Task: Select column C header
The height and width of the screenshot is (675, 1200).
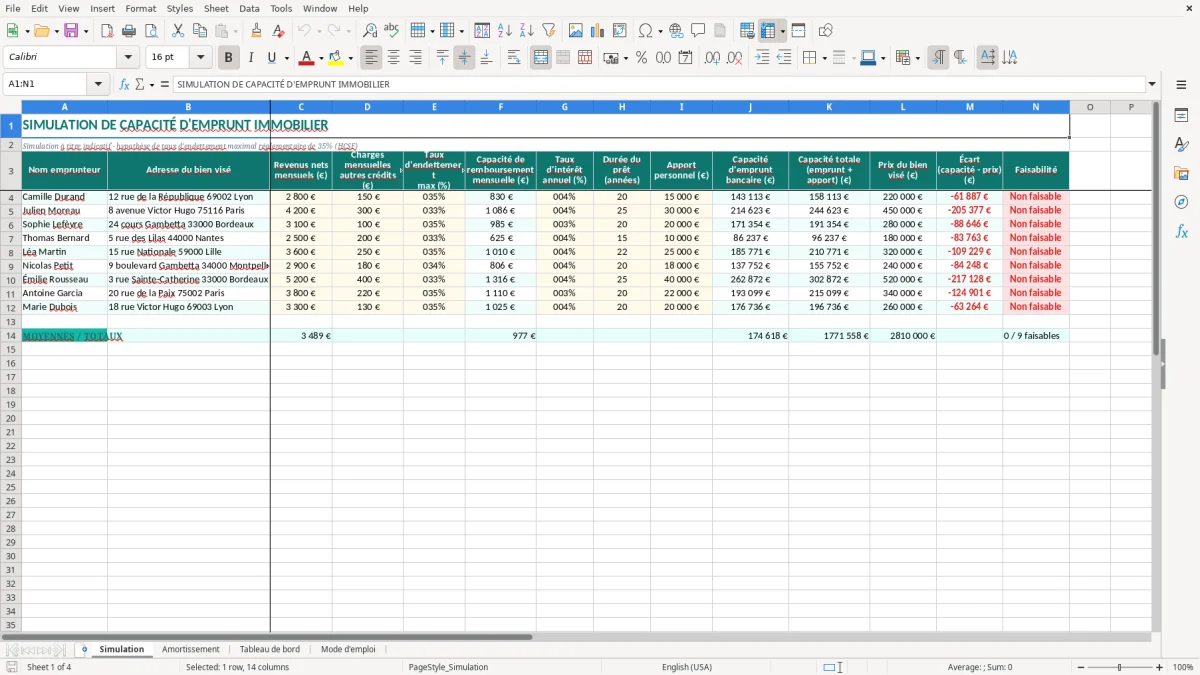Action: [x=301, y=107]
